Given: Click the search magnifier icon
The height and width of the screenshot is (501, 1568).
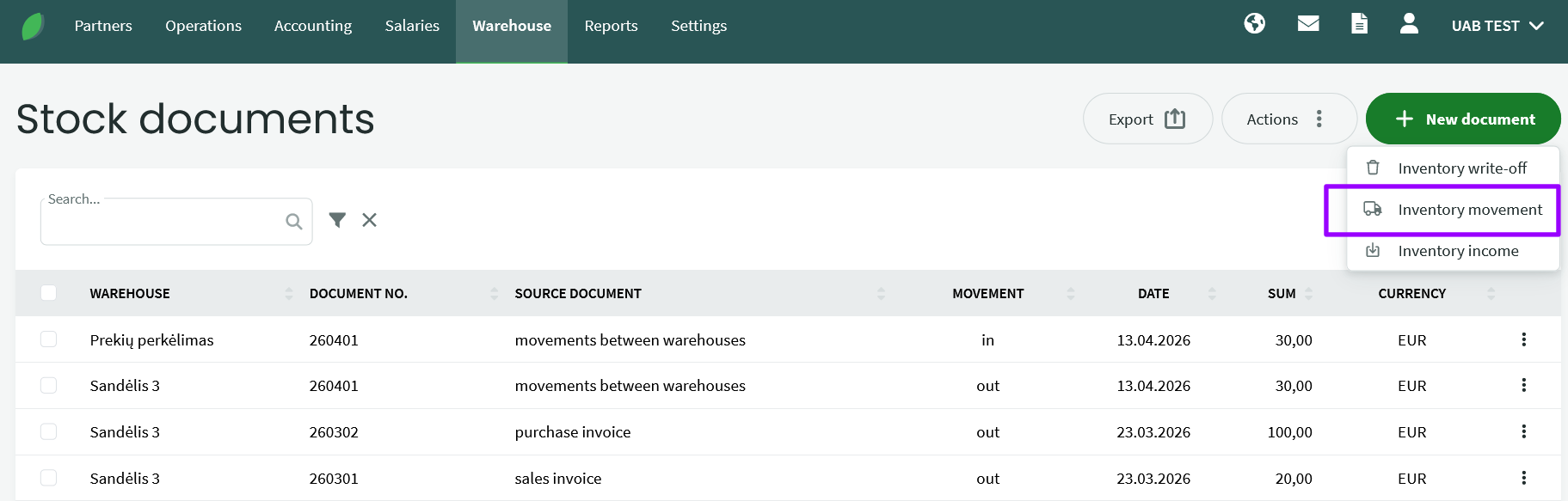Looking at the screenshot, I should 293,222.
